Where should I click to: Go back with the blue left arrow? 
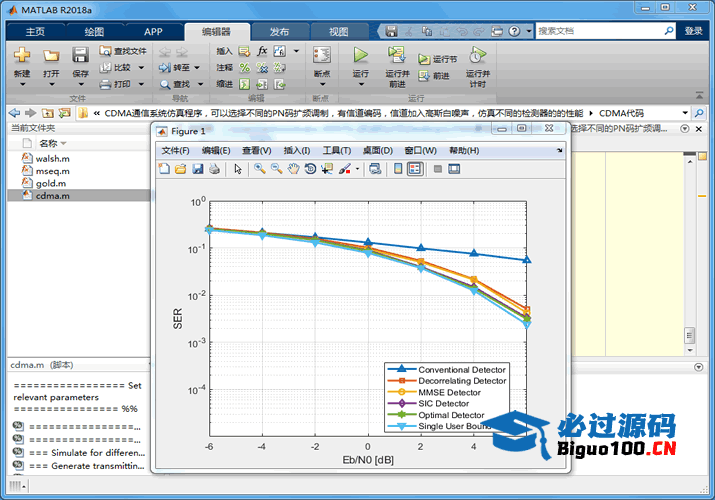(14, 113)
